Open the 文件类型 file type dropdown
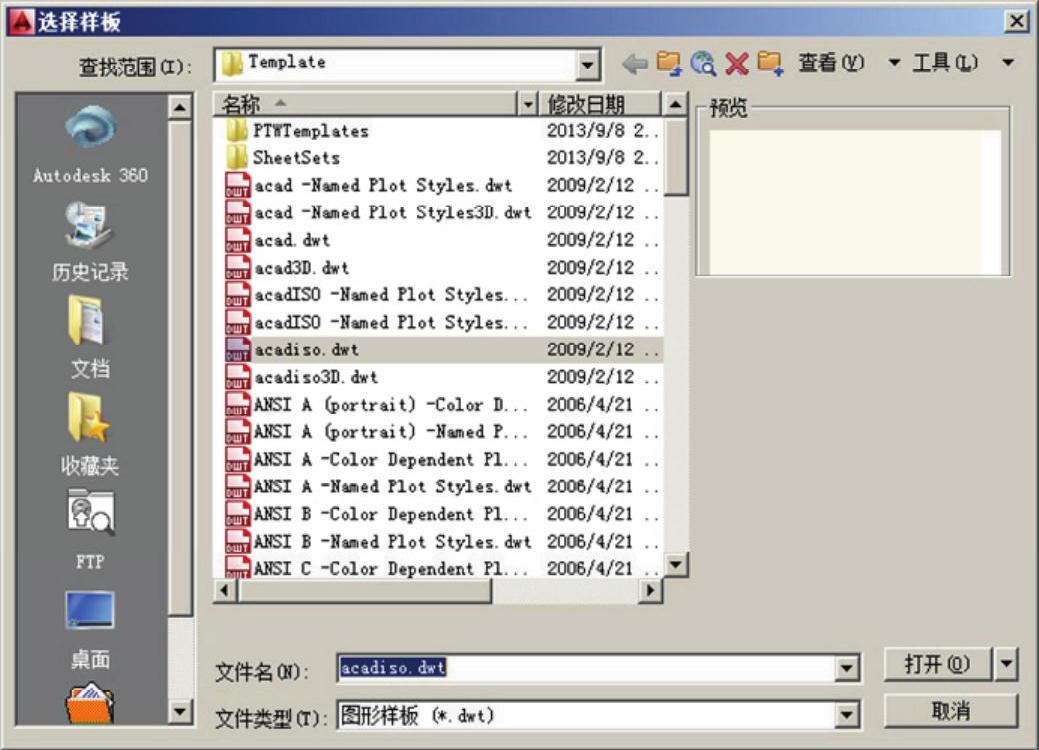The image size is (1039, 750). point(848,715)
